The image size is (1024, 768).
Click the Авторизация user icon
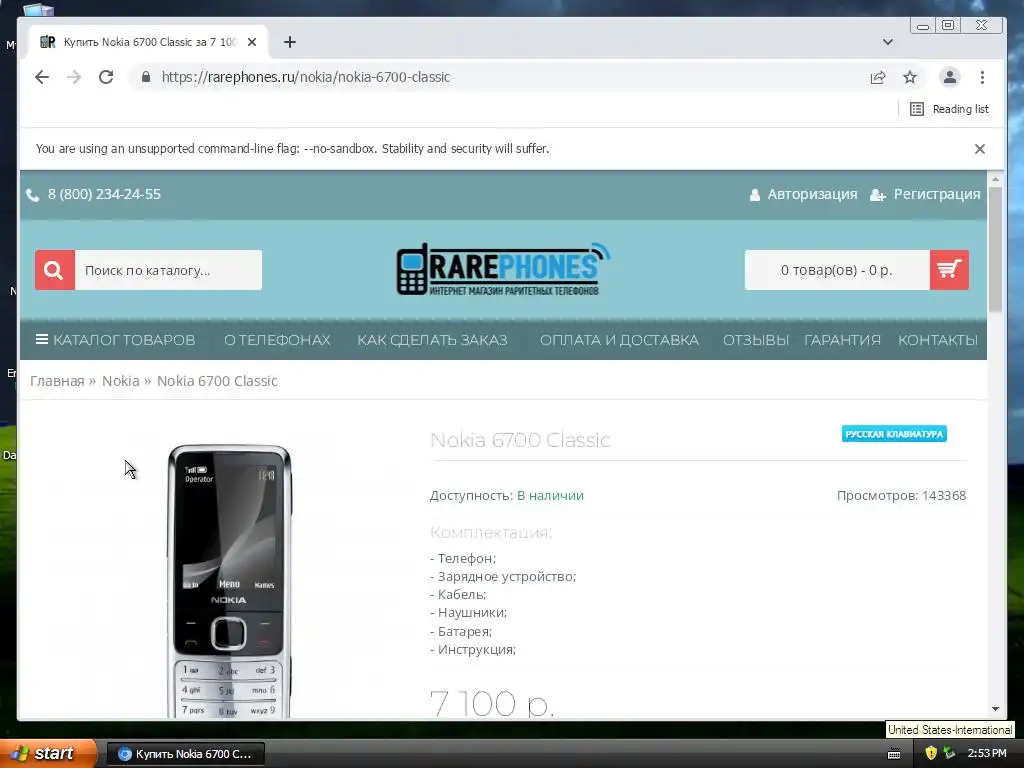[754, 195]
